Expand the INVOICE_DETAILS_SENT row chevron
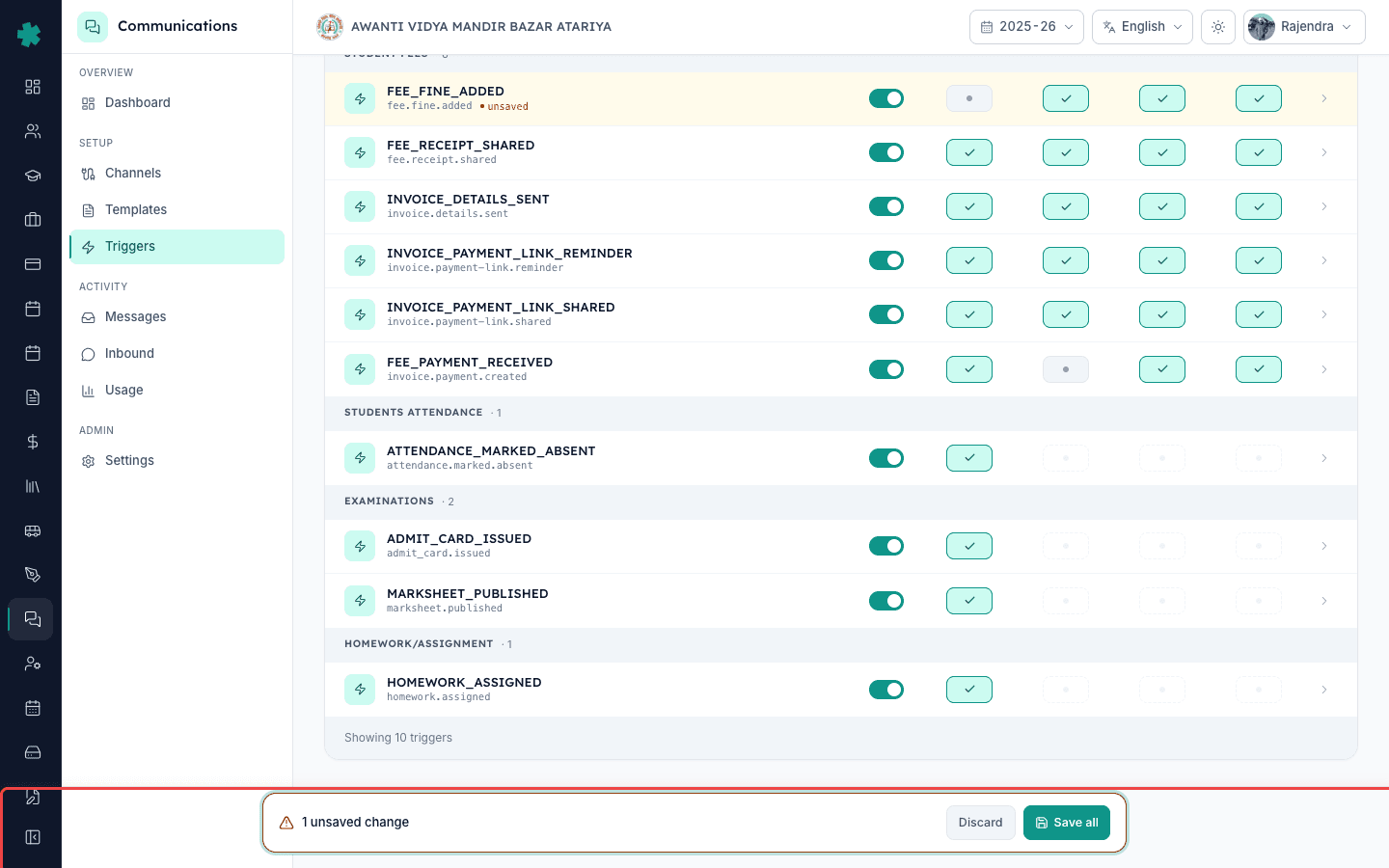The image size is (1389, 868). [x=1324, y=206]
